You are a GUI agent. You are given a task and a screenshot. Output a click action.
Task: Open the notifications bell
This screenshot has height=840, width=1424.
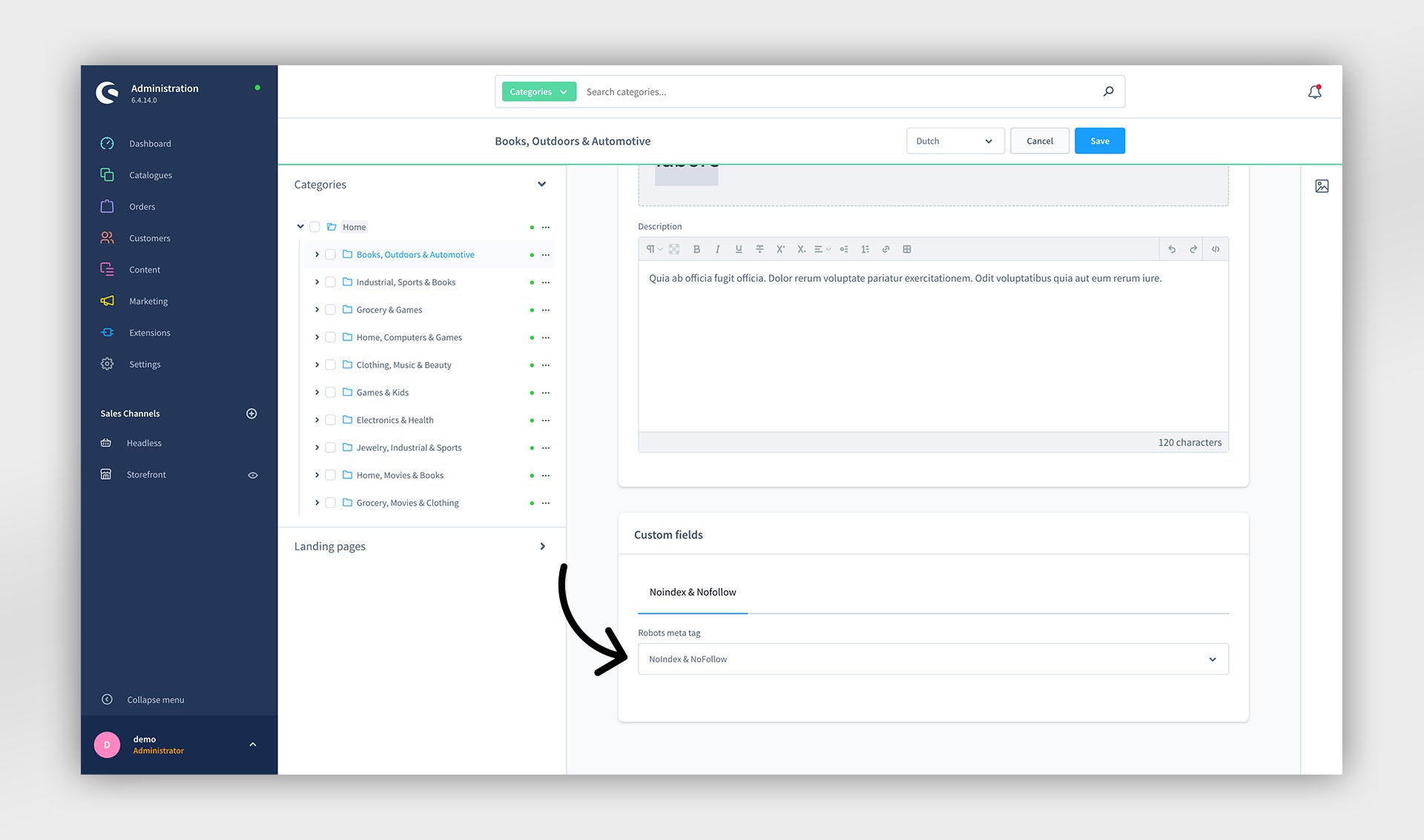click(x=1314, y=92)
